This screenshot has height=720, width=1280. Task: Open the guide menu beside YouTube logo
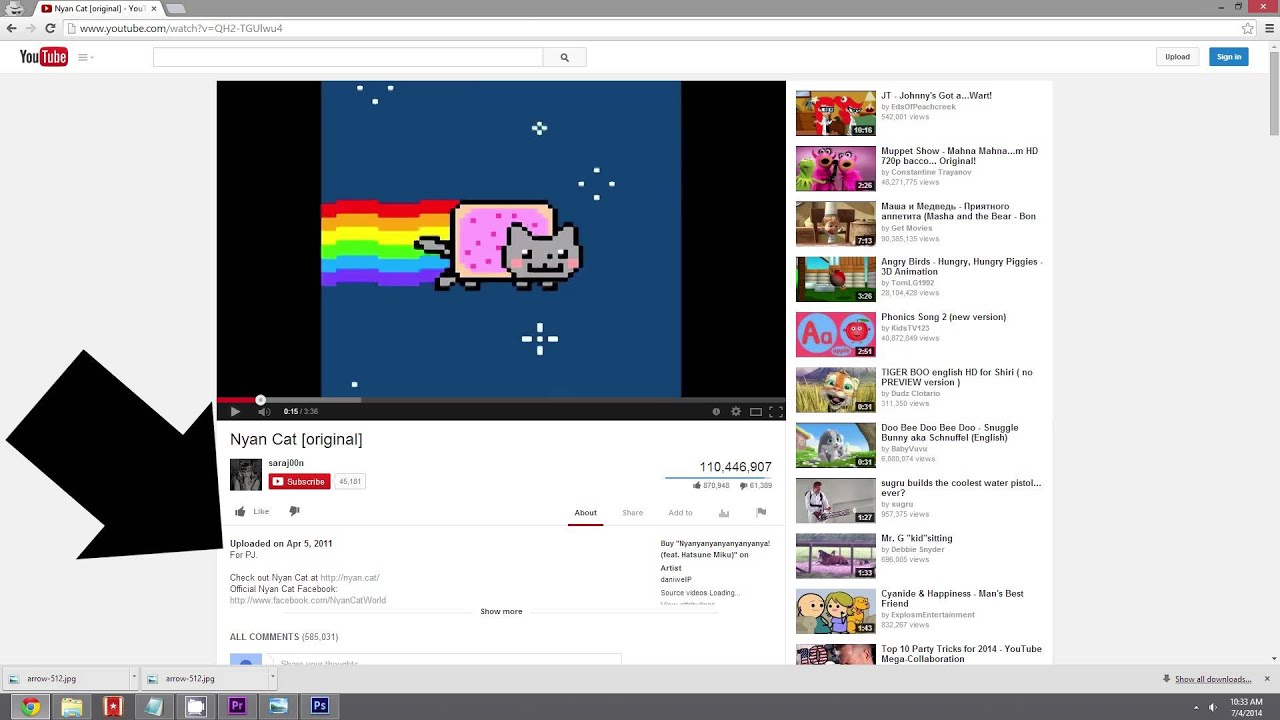(85, 57)
